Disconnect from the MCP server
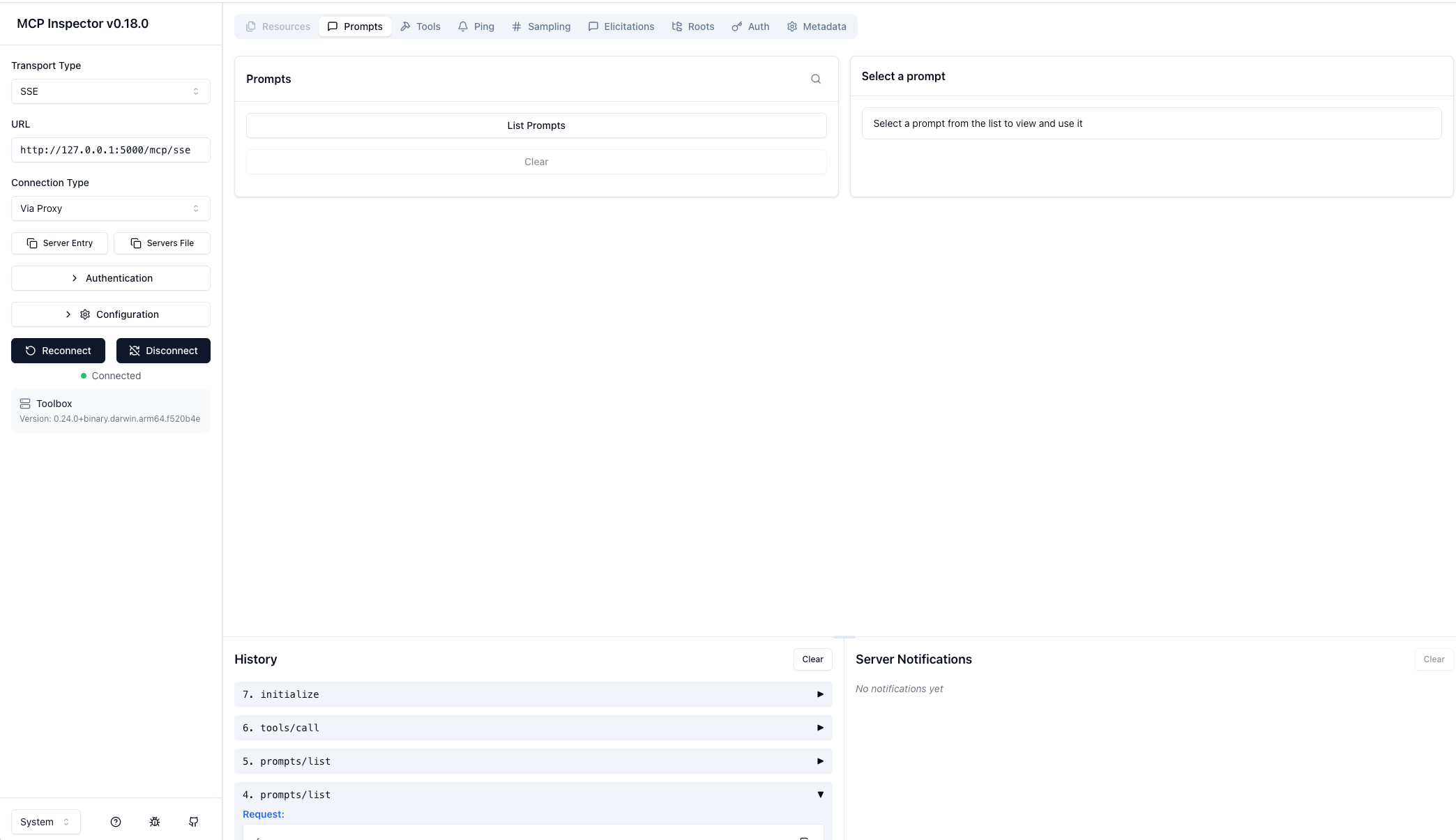Image resolution: width=1456 pixels, height=840 pixels. 163,351
